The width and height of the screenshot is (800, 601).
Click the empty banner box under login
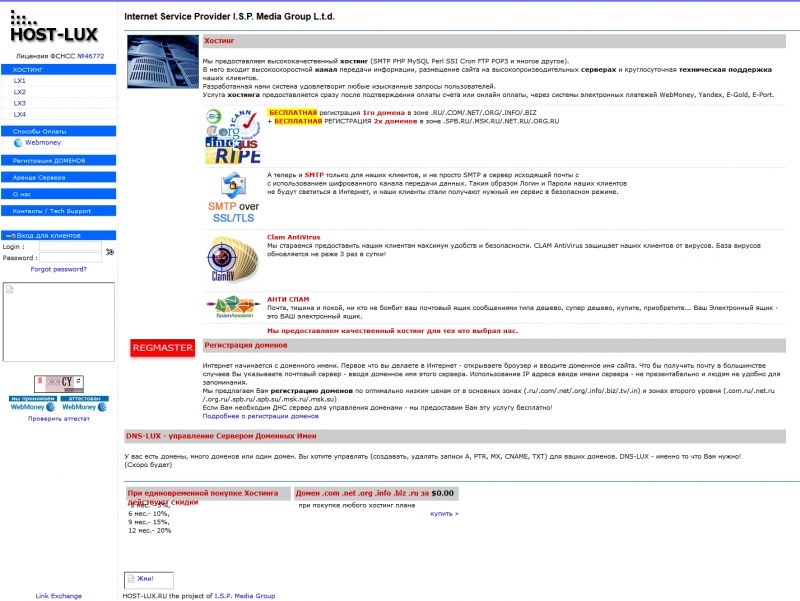59,322
